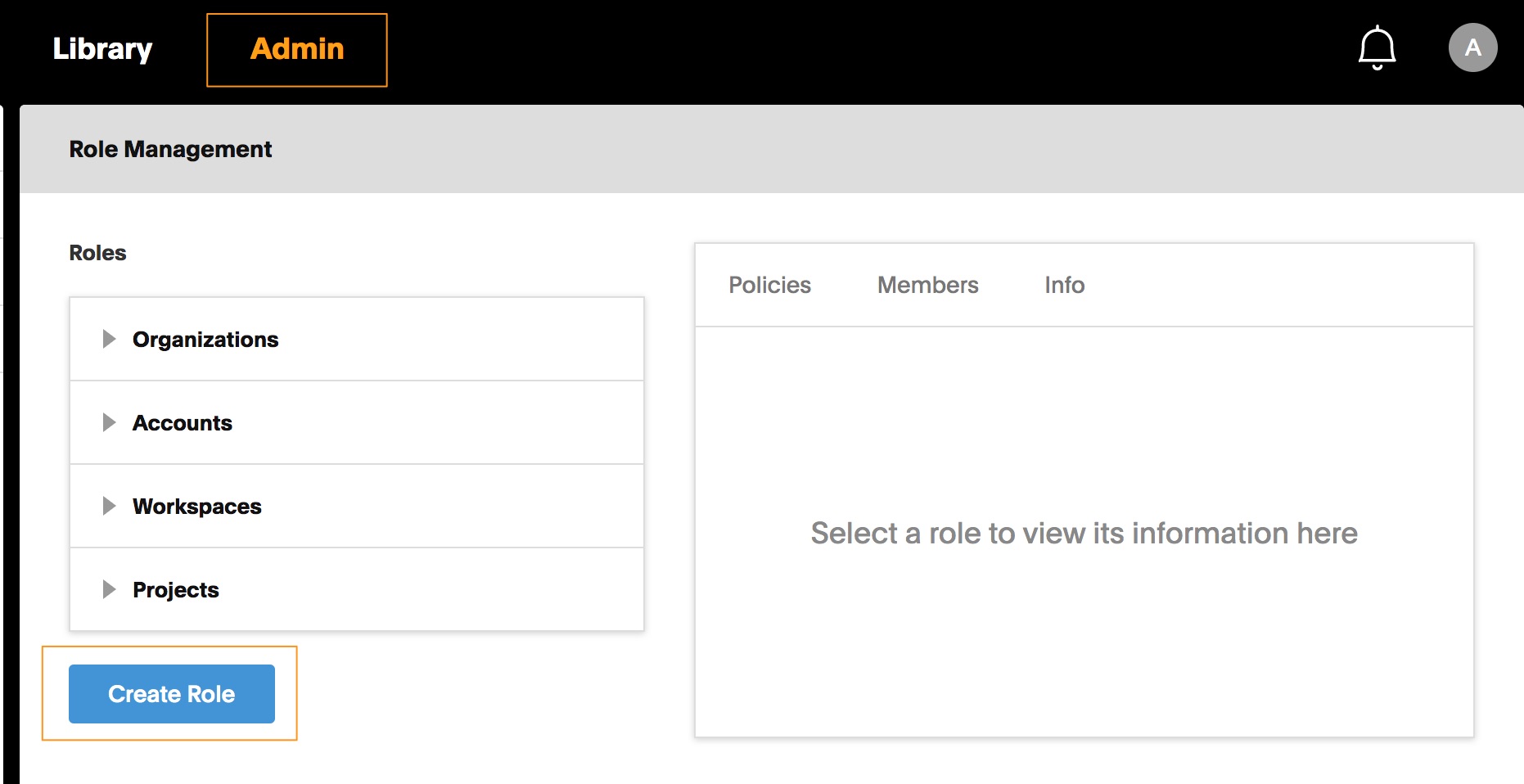The height and width of the screenshot is (784, 1524).
Task: Expand the Projects disclosure triangle
Action: tap(109, 589)
